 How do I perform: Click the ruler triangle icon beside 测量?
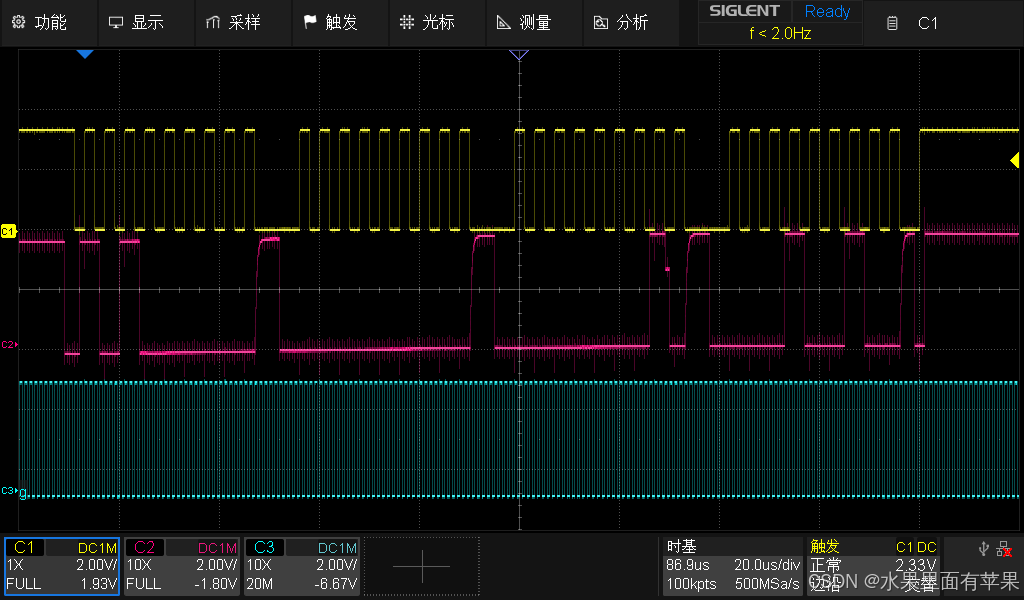click(504, 23)
